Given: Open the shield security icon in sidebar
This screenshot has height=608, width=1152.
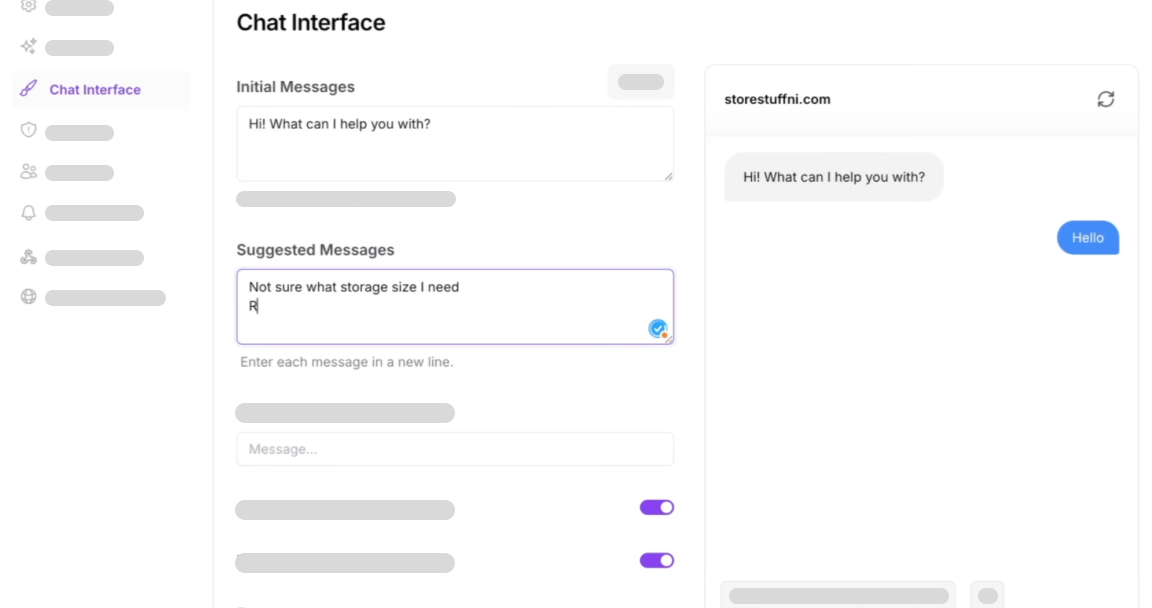Looking at the screenshot, I should 28,131.
